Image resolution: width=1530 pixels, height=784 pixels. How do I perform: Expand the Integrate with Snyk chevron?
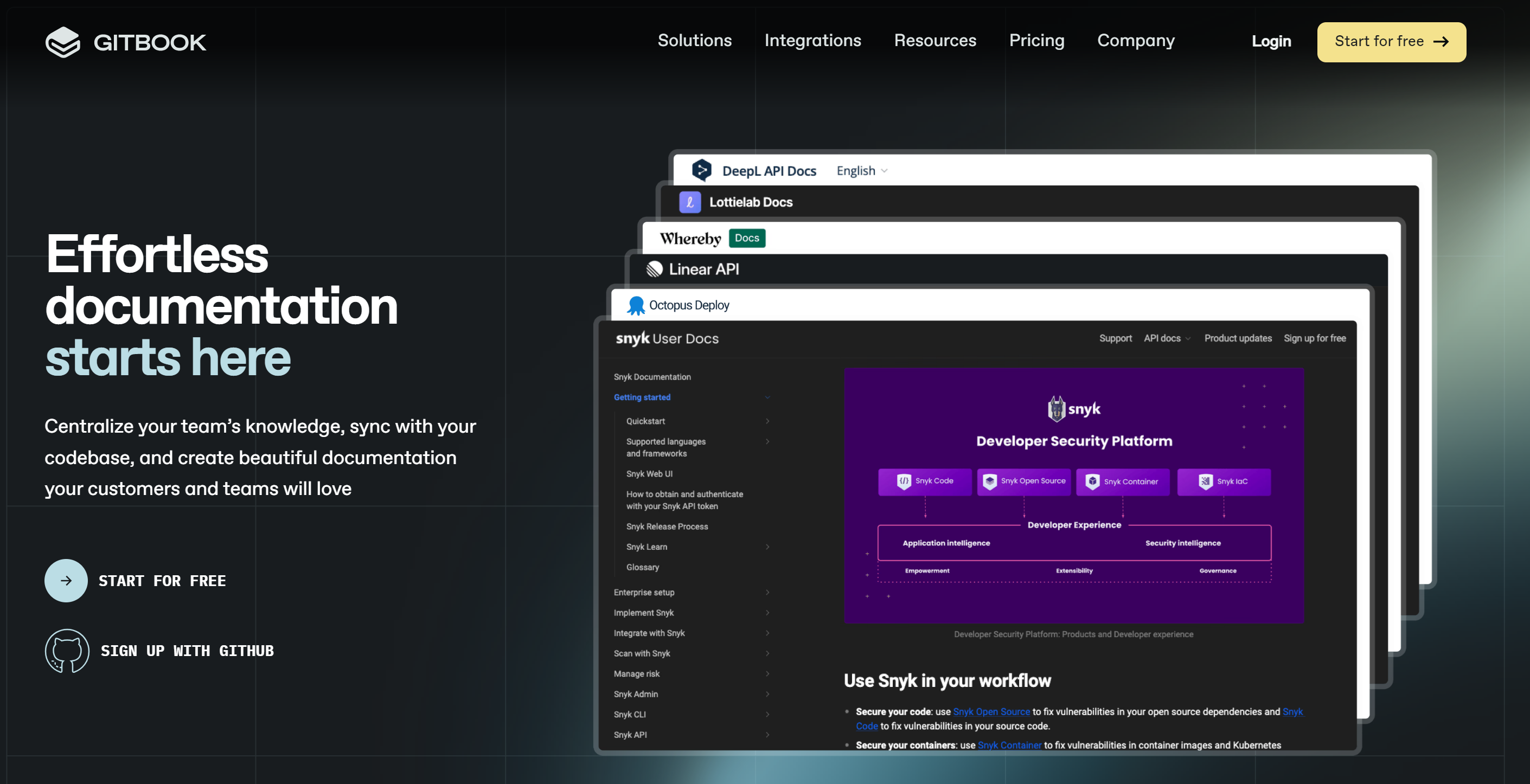767,633
